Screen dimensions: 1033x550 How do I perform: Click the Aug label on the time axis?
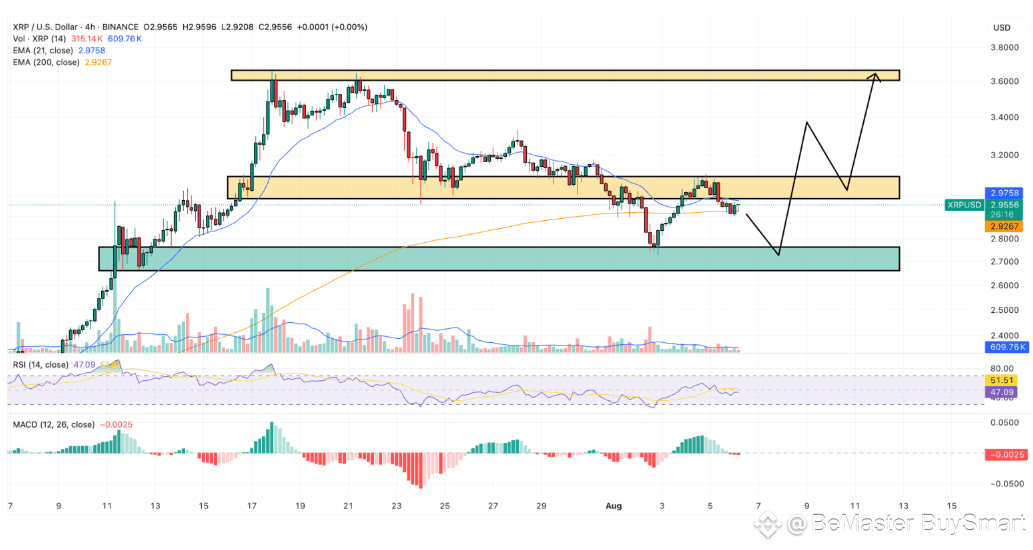(613, 506)
